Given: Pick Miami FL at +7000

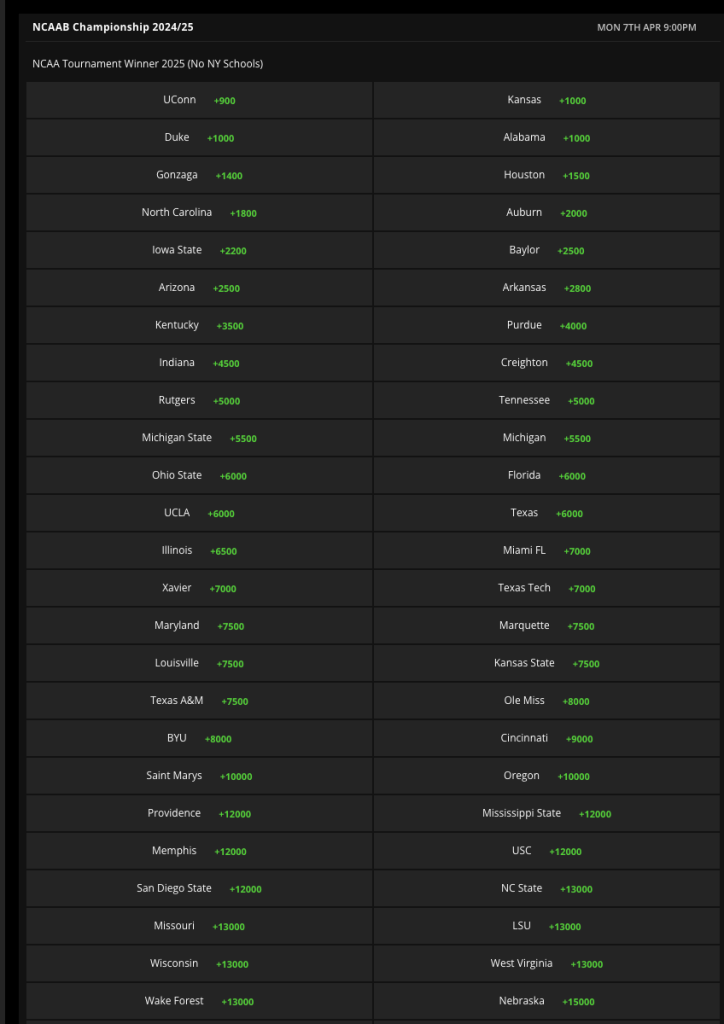Looking at the screenshot, I should pyautogui.click(x=546, y=551).
